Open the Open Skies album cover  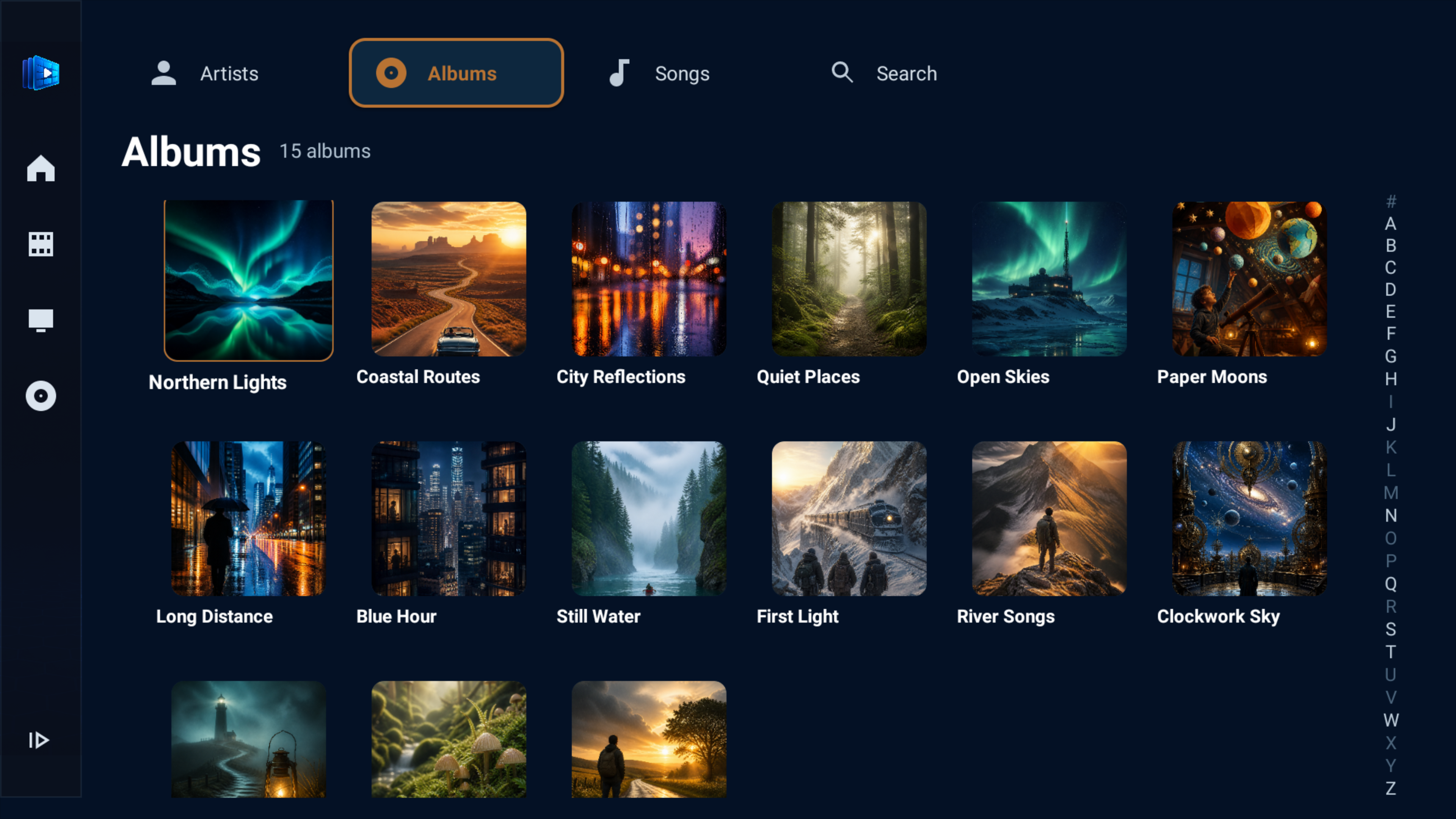pyautogui.click(x=1049, y=279)
